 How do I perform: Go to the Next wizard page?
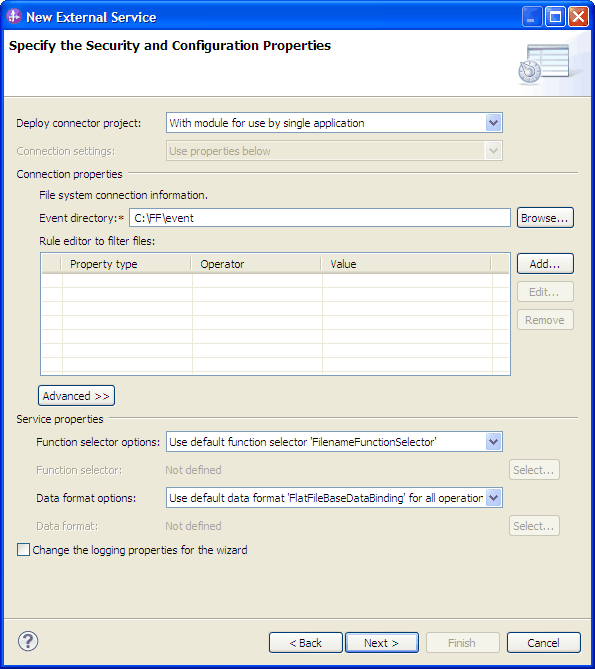382,643
